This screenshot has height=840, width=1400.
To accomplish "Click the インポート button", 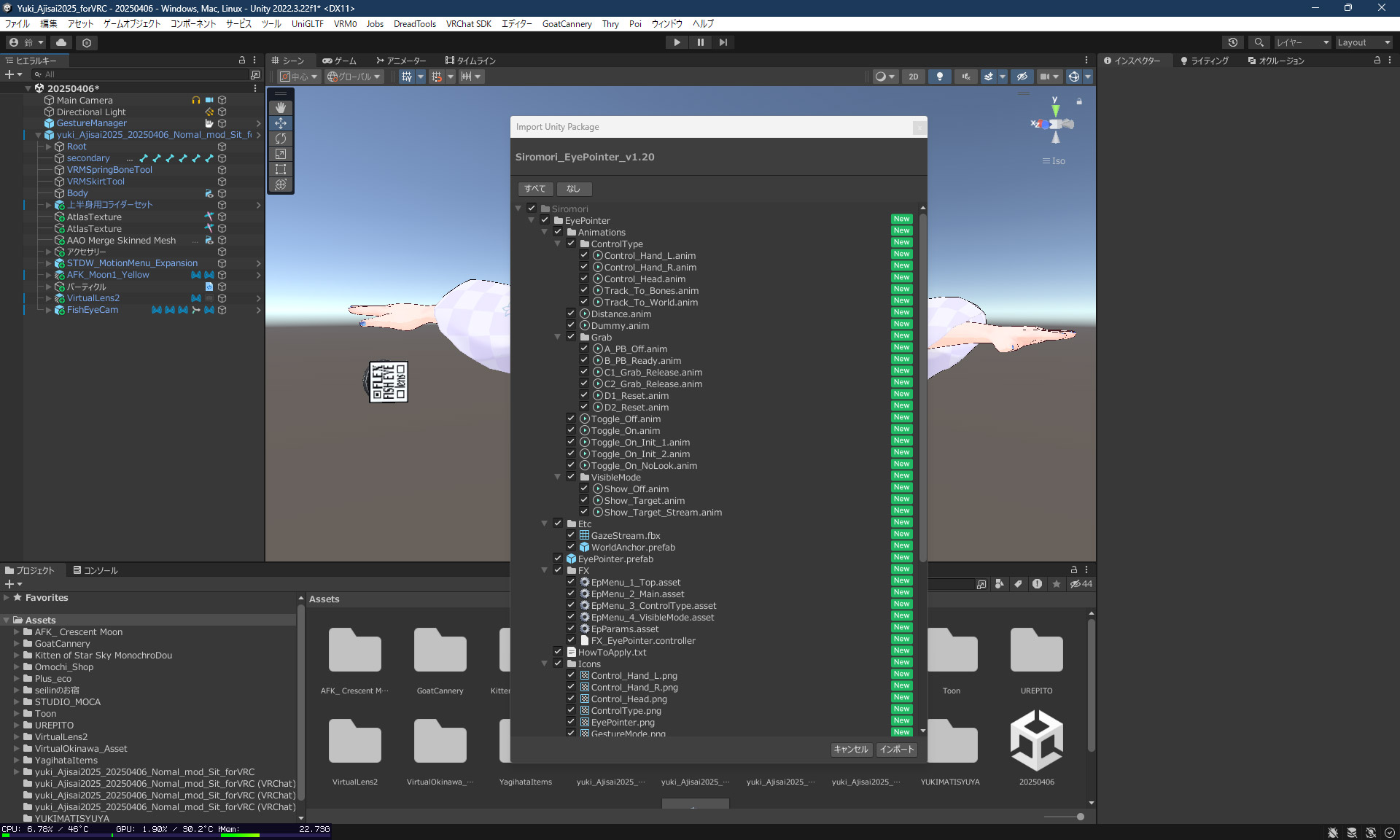I will point(896,749).
